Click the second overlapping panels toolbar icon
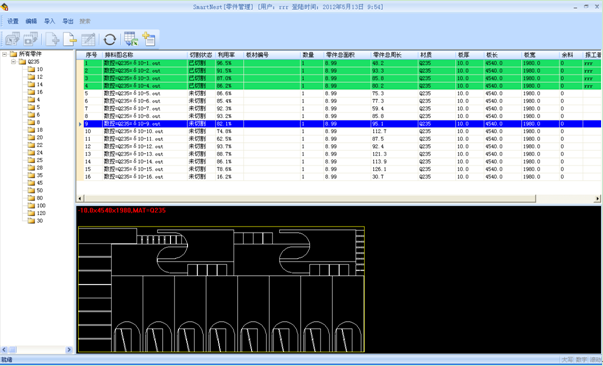 (x=30, y=39)
